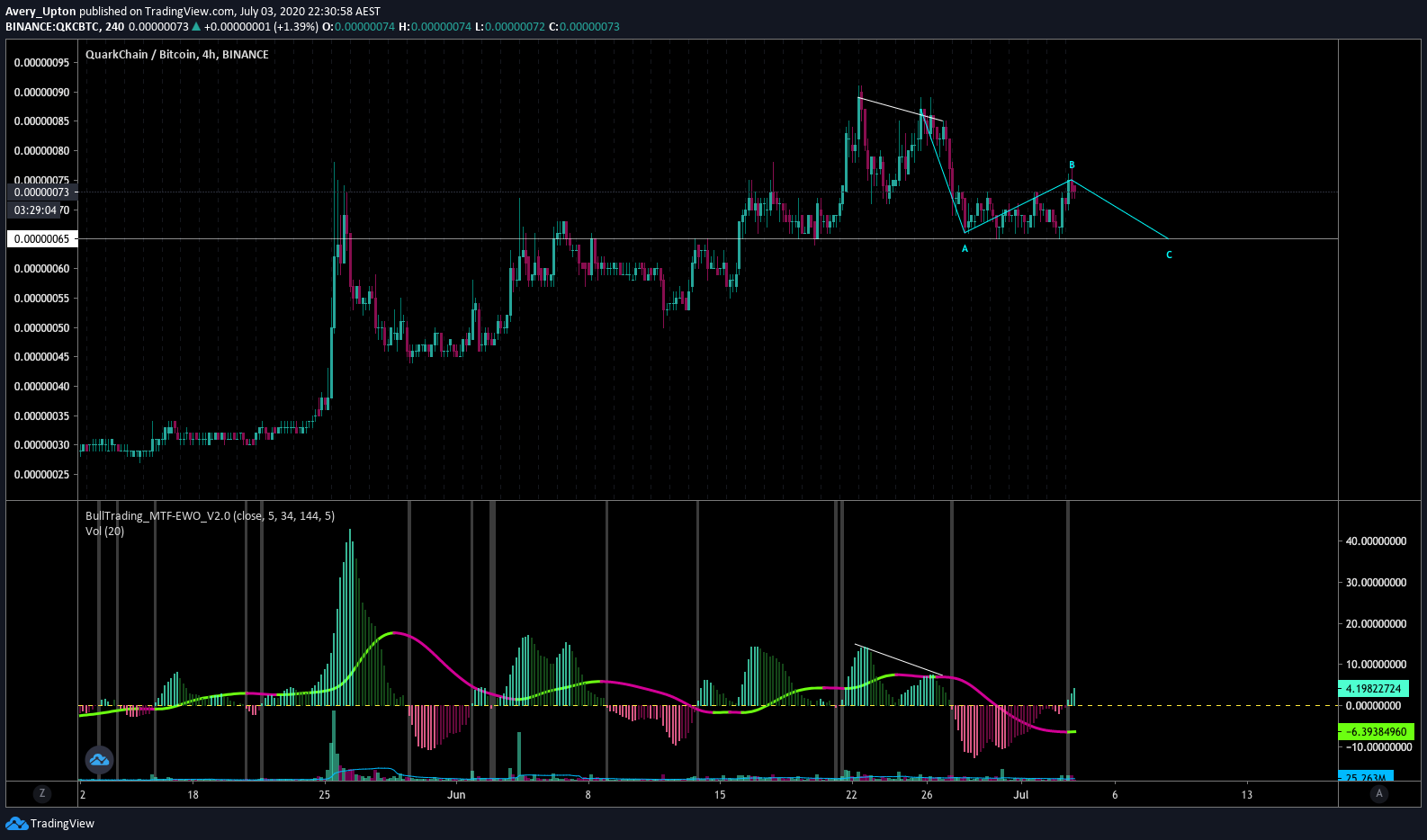Click the Close value C:0.00000073
Image resolution: width=1427 pixels, height=840 pixels.
[x=584, y=26]
